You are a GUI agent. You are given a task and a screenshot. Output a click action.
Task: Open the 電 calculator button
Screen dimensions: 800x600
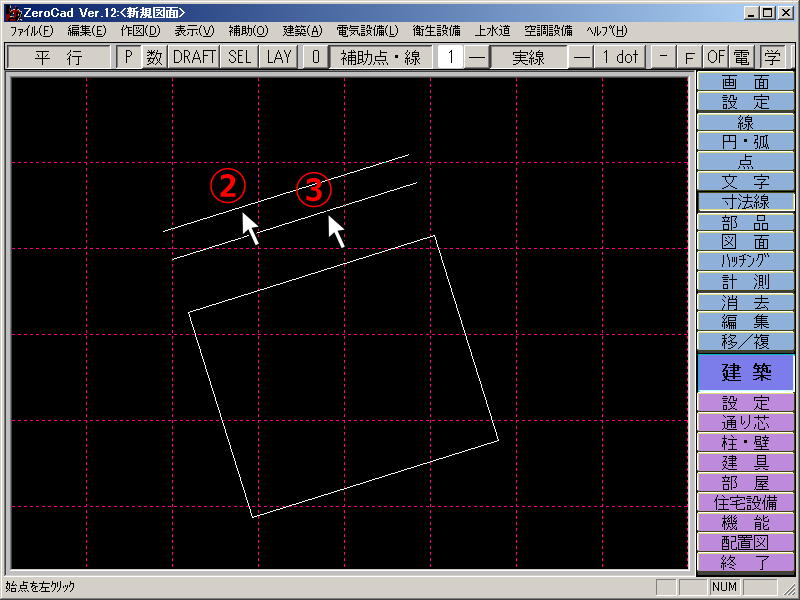741,57
